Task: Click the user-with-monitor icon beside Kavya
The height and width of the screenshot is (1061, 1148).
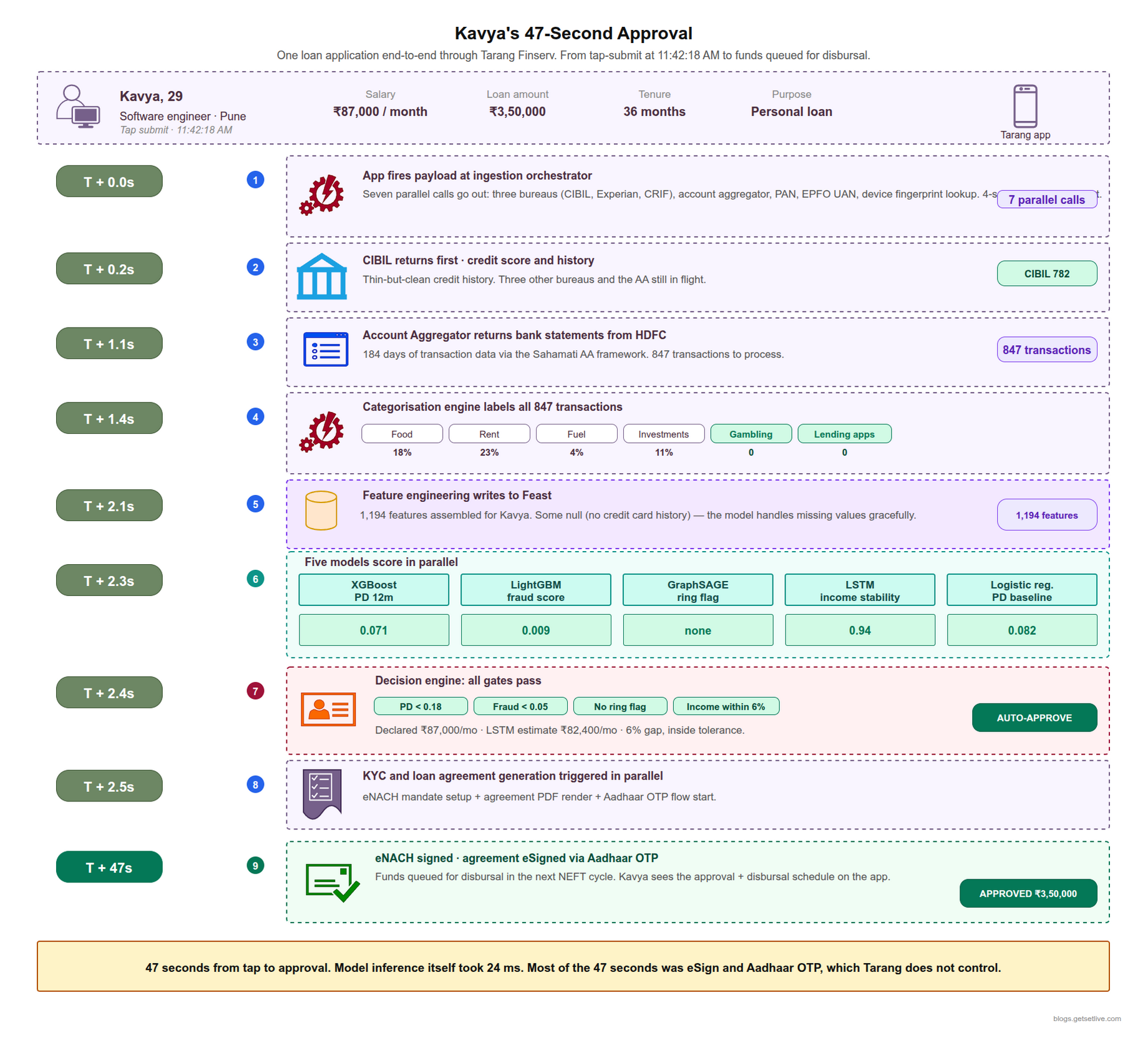Action: (78, 107)
